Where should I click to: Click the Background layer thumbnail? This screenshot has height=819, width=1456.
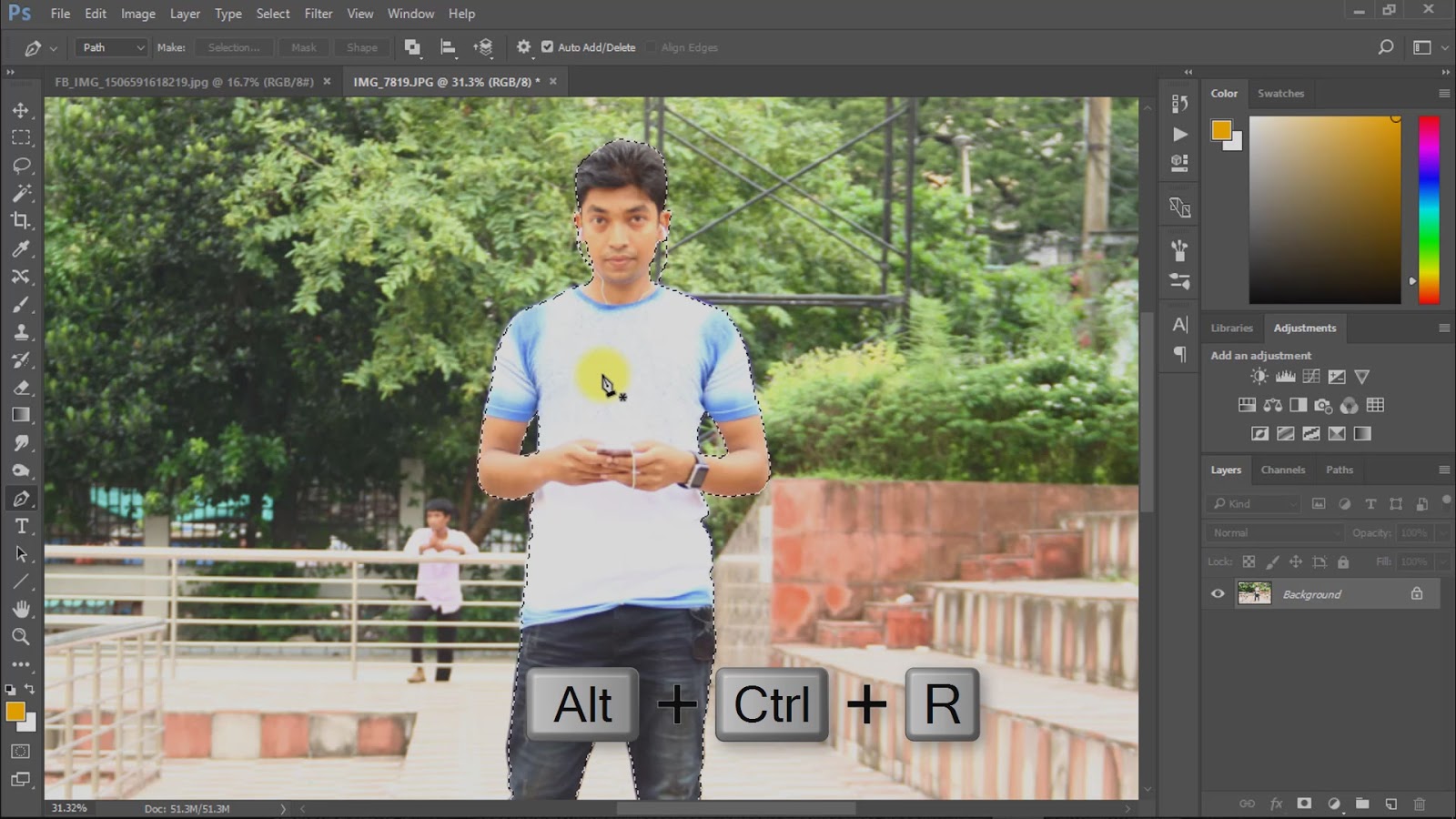pyautogui.click(x=1256, y=593)
